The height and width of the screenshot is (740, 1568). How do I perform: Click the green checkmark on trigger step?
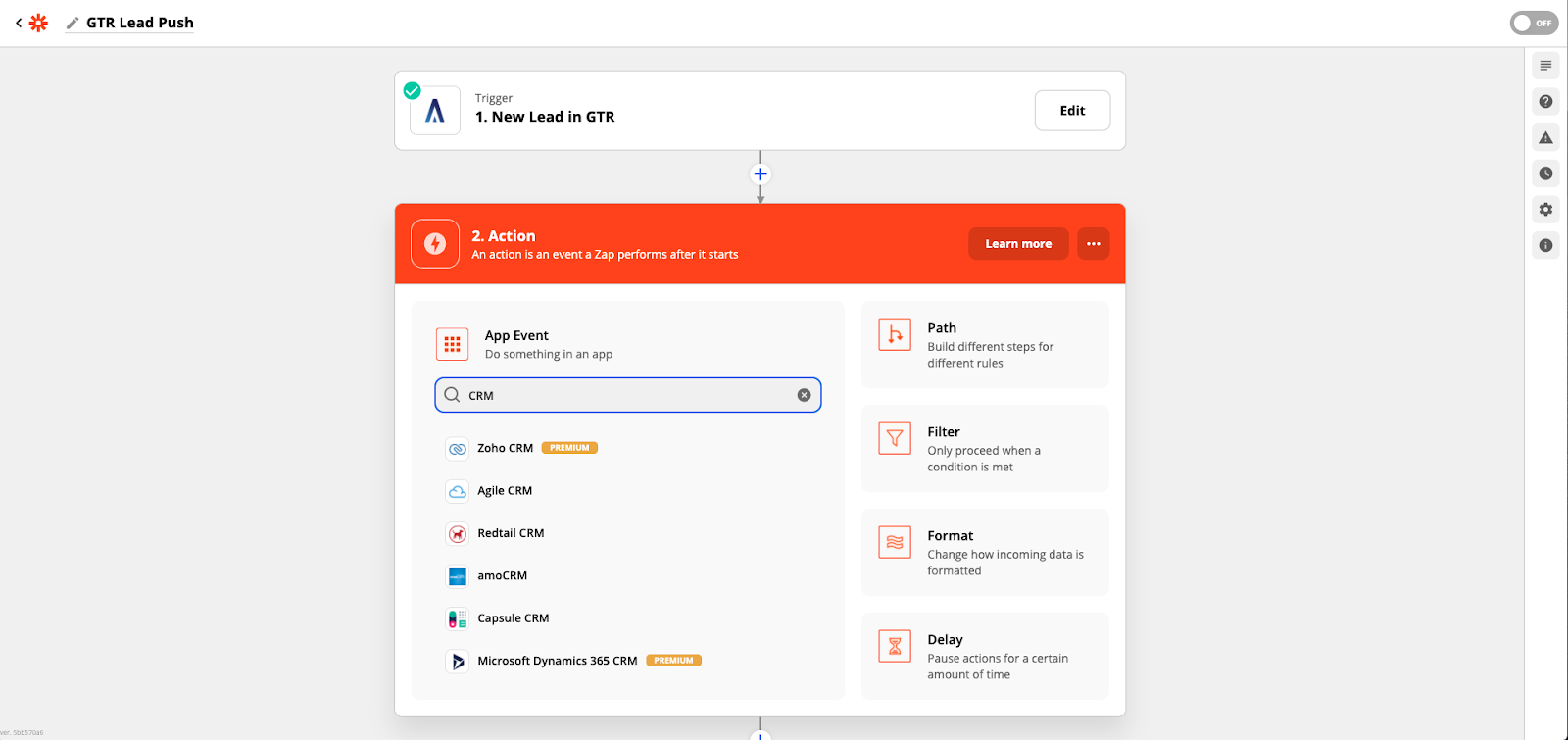413,90
